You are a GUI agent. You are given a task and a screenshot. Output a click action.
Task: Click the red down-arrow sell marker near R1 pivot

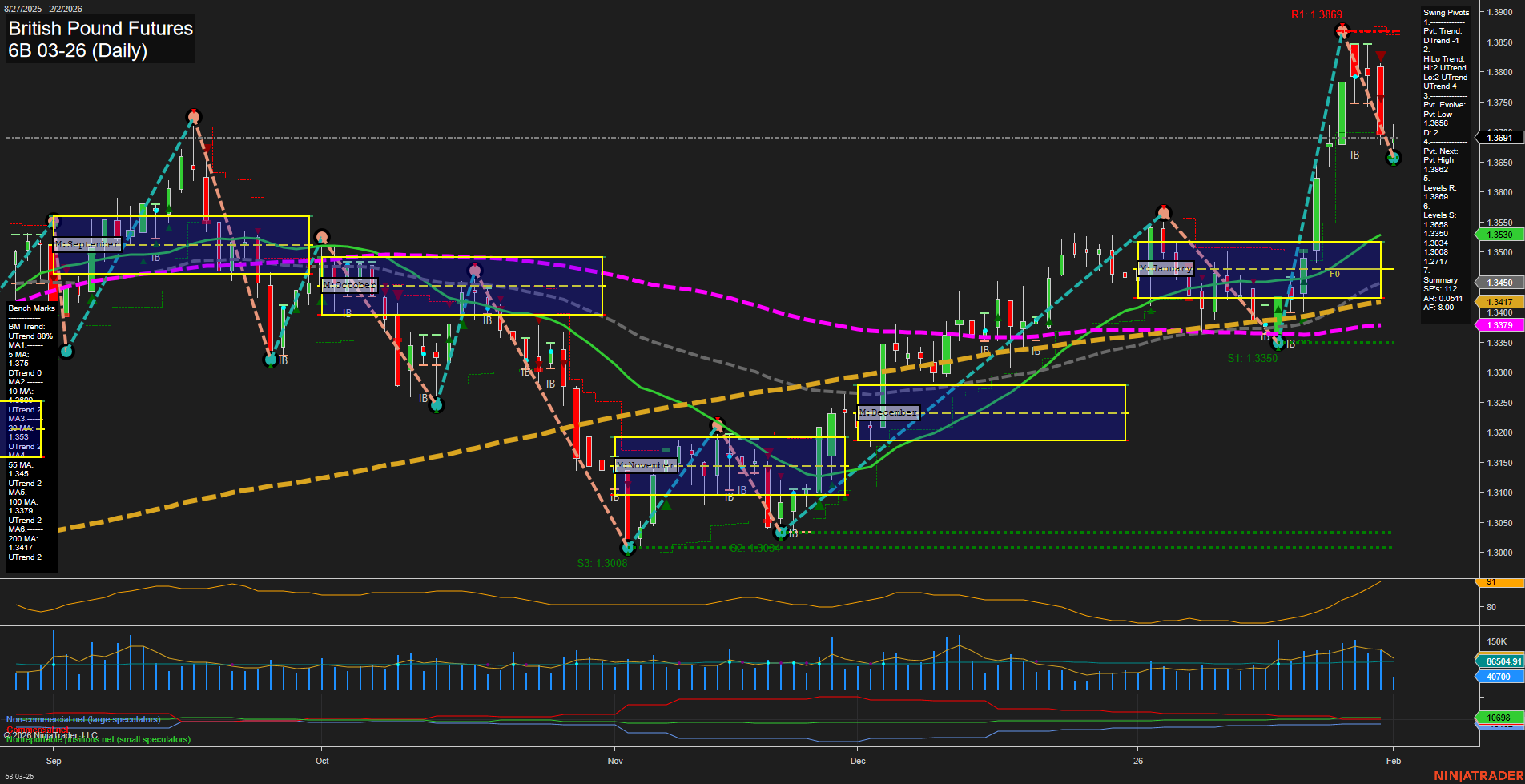[x=1382, y=56]
